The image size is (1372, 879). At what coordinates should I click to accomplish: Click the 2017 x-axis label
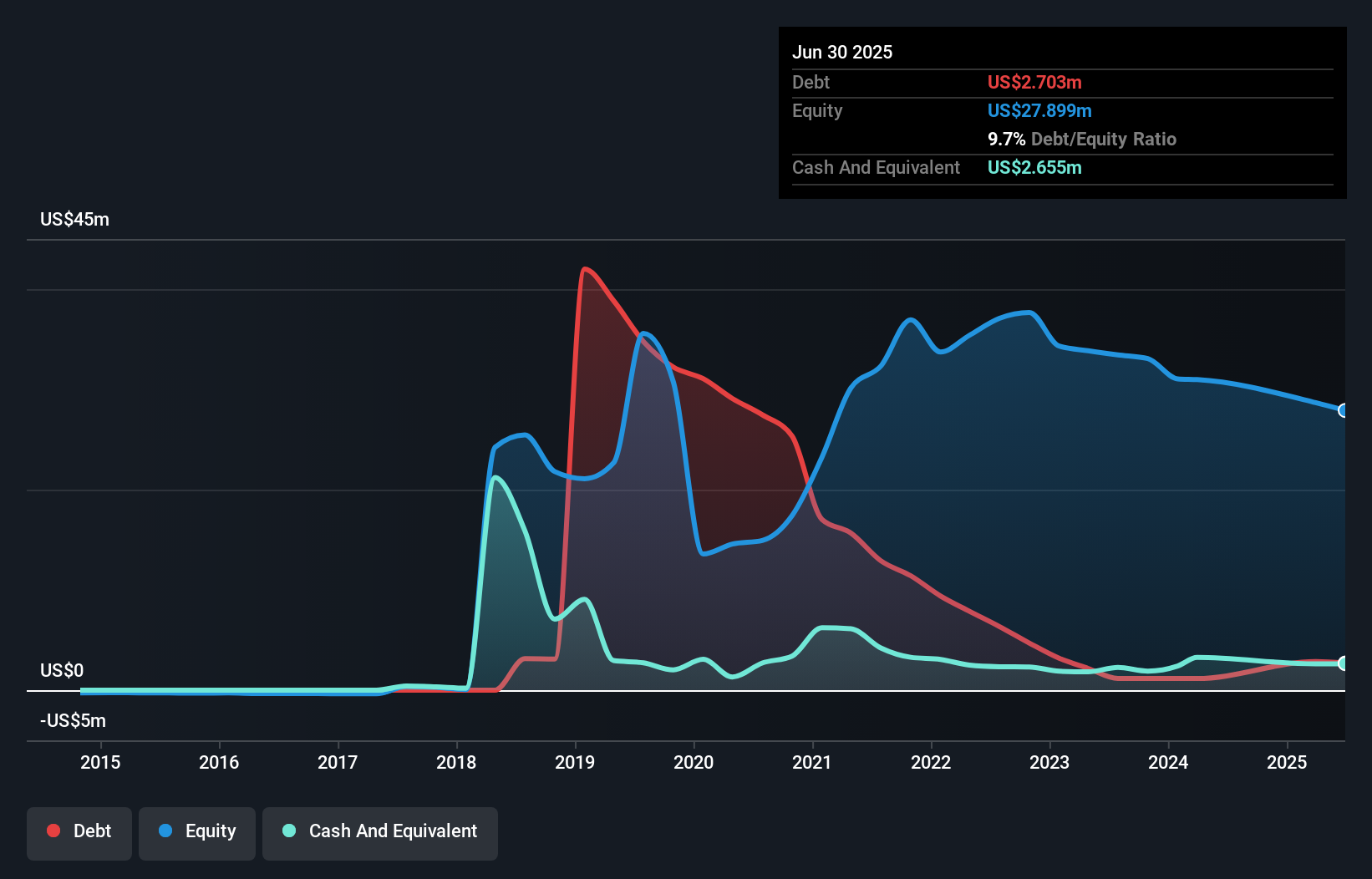pyautogui.click(x=338, y=762)
